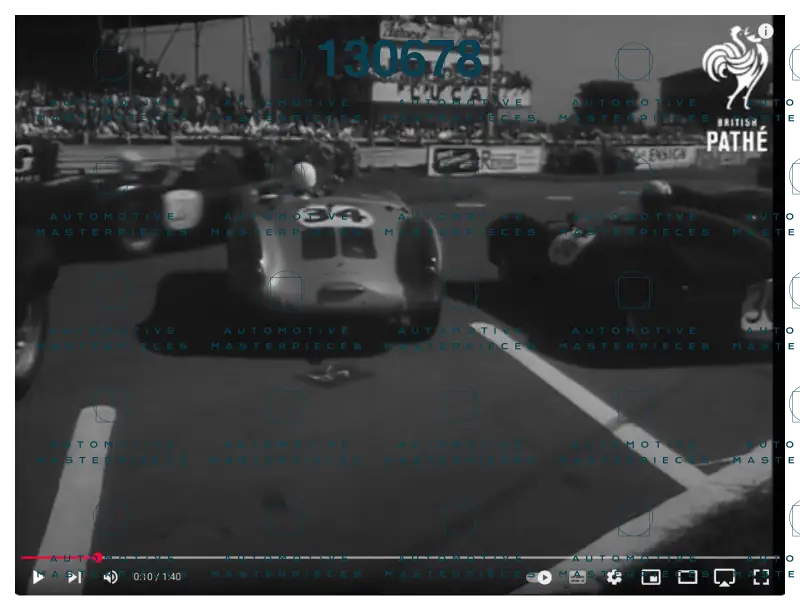Toggle subtitles/closed captions
Screen dimensions: 800x612
point(577,577)
